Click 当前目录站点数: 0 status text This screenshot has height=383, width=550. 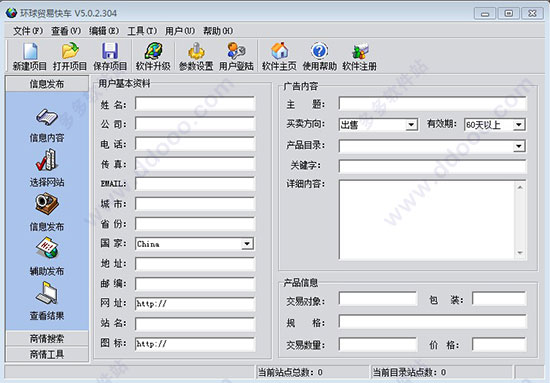tap(409, 372)
